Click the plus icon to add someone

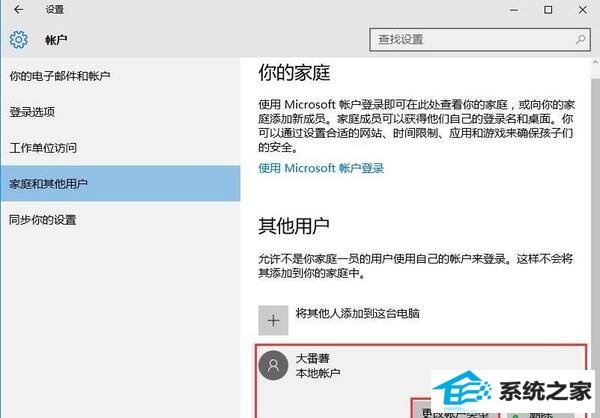[x=273, y=320]
